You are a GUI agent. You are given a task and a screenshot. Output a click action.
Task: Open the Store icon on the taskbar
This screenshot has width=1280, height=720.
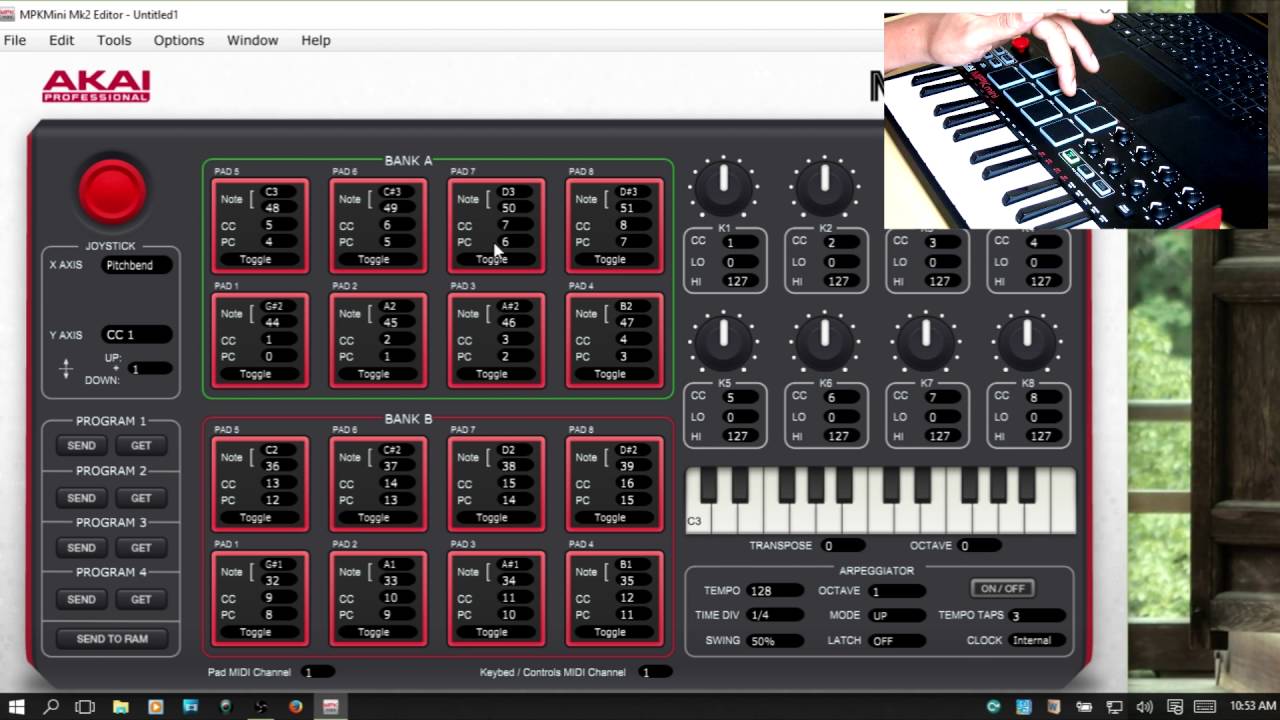tap(190, 706)
